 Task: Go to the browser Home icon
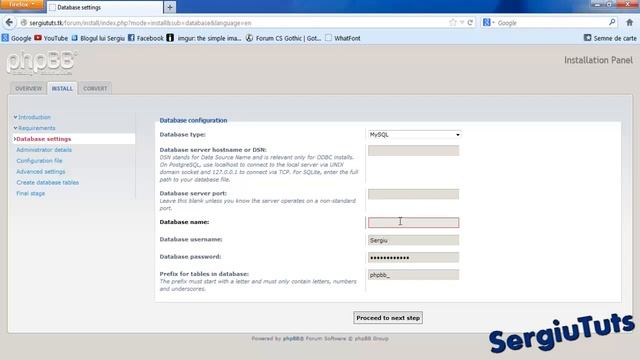click(629, 22)
